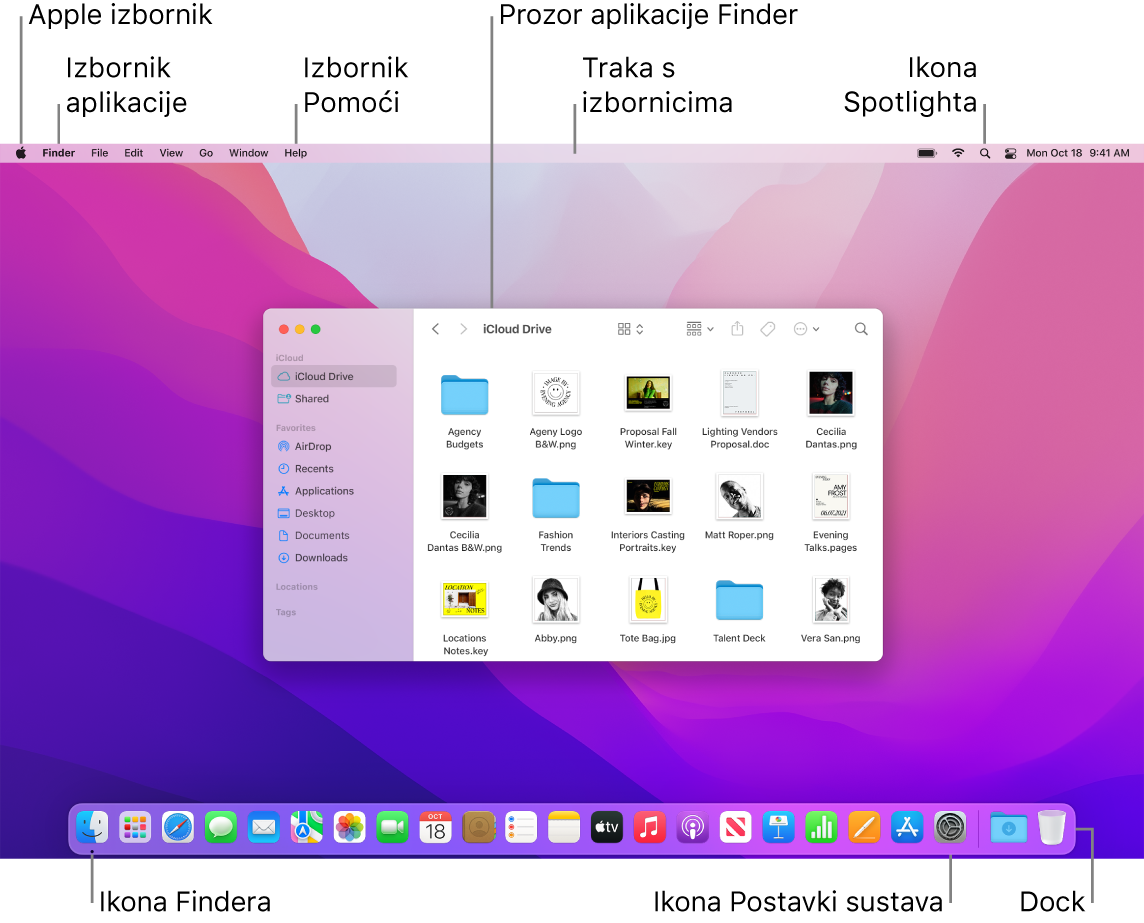Screen dimensions: 1144x923
Task: Open the Help menu in the menu bar
Action: (x=295, y=153)
